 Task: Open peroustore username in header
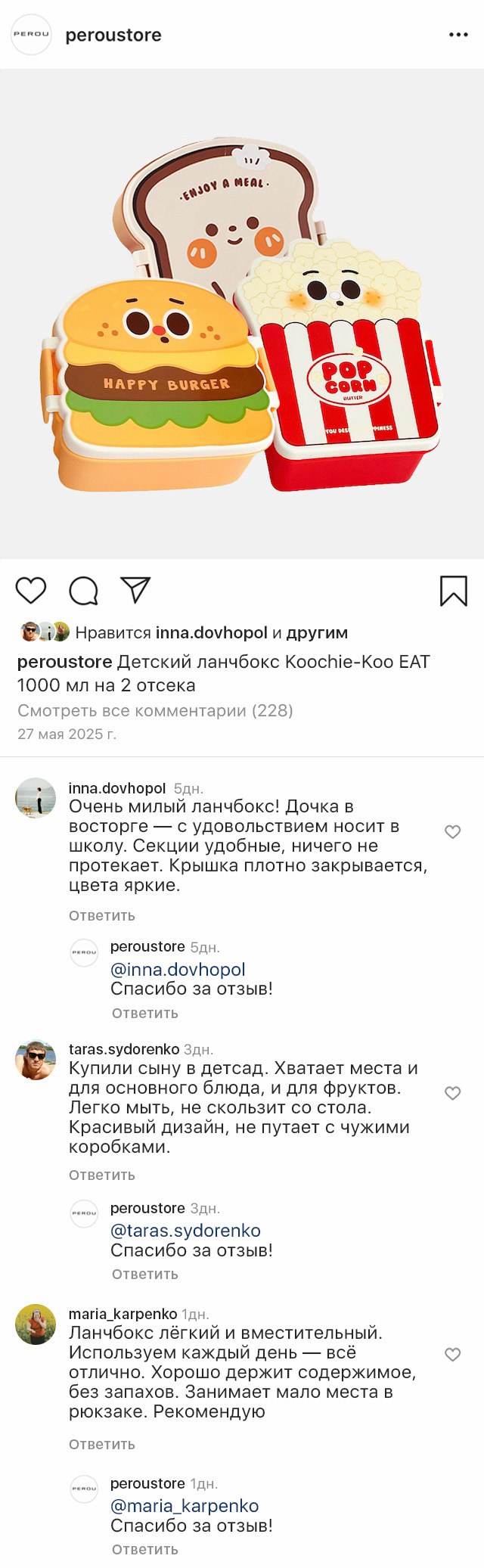[113, 35]
